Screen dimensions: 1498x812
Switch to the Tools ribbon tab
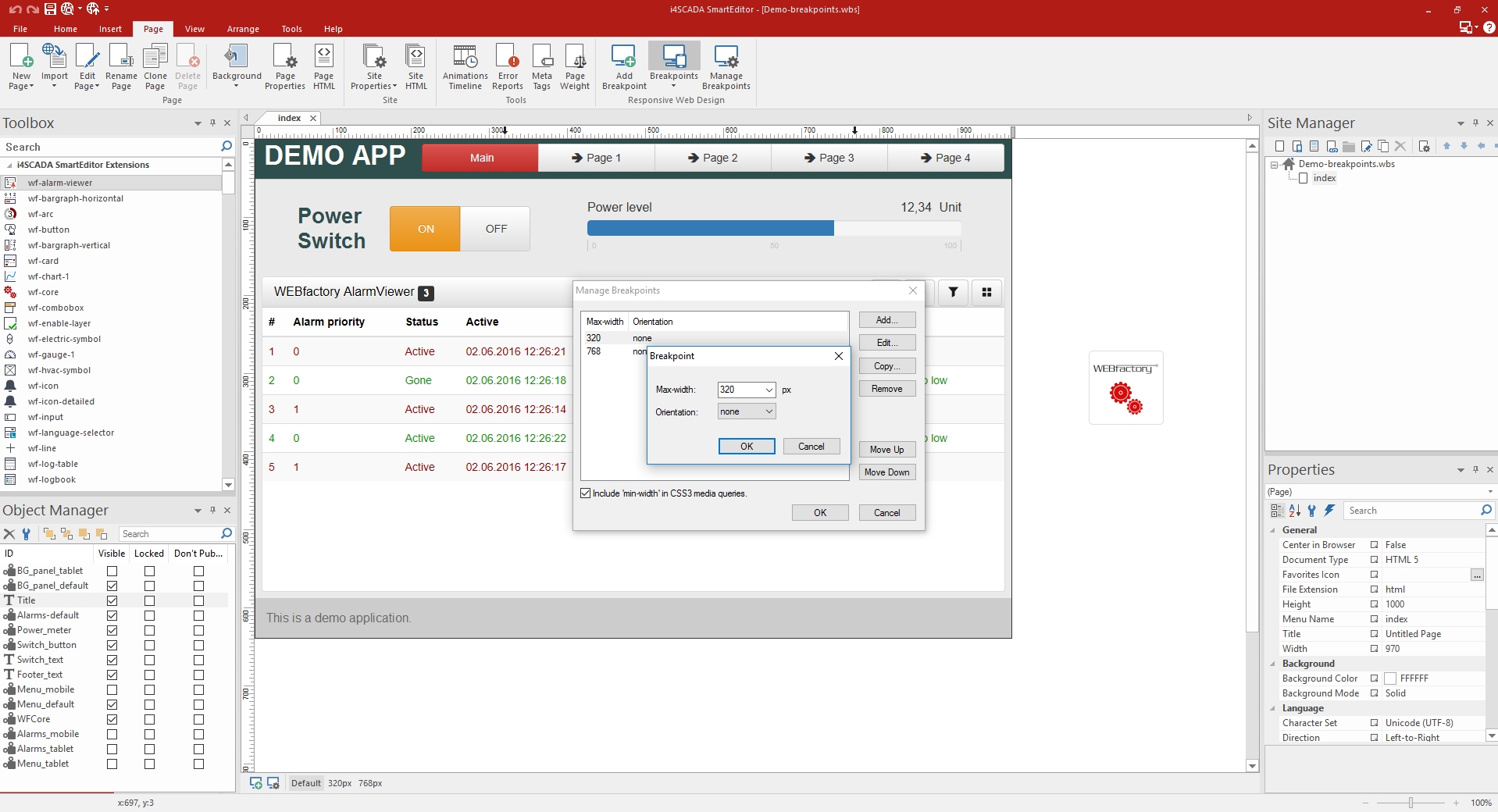pos(291,29)
